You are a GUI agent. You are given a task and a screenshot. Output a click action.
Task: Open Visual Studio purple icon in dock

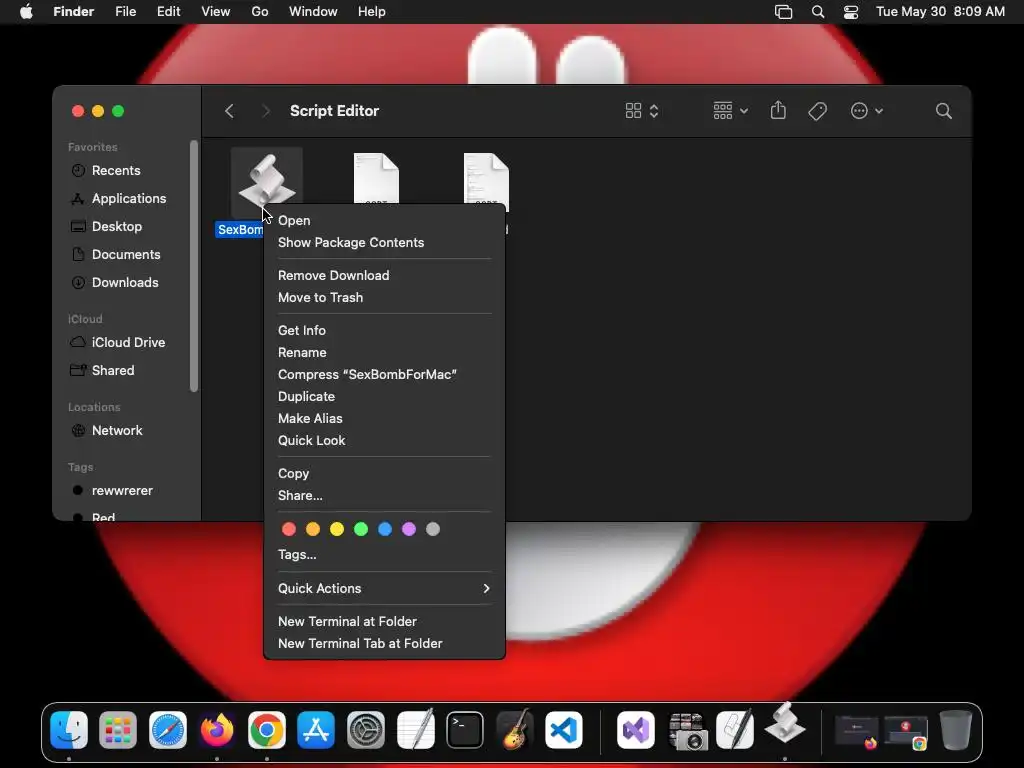[x=636, y=729]
